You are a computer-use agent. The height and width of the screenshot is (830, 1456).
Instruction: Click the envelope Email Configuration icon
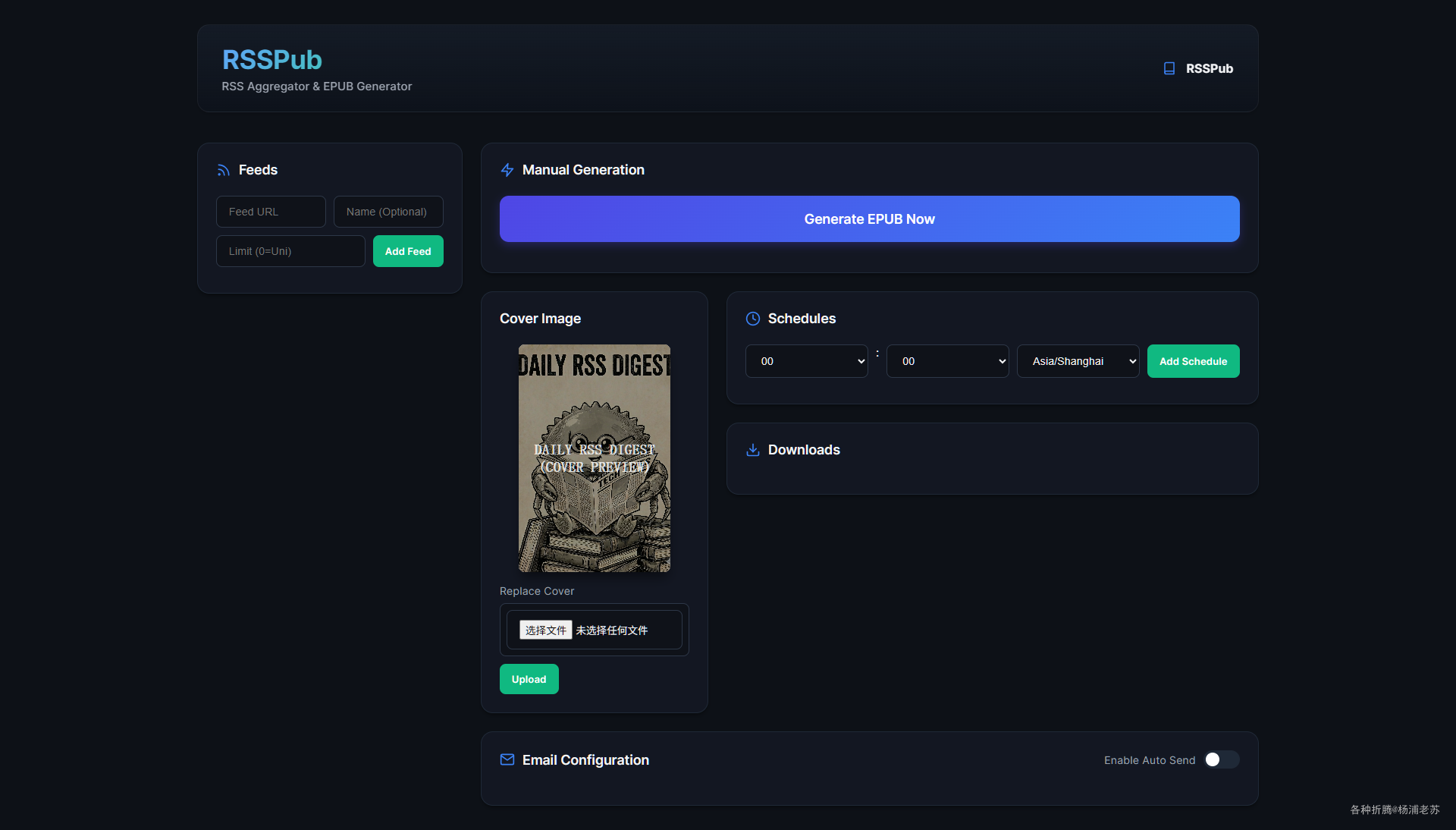[x=507, y=759]
